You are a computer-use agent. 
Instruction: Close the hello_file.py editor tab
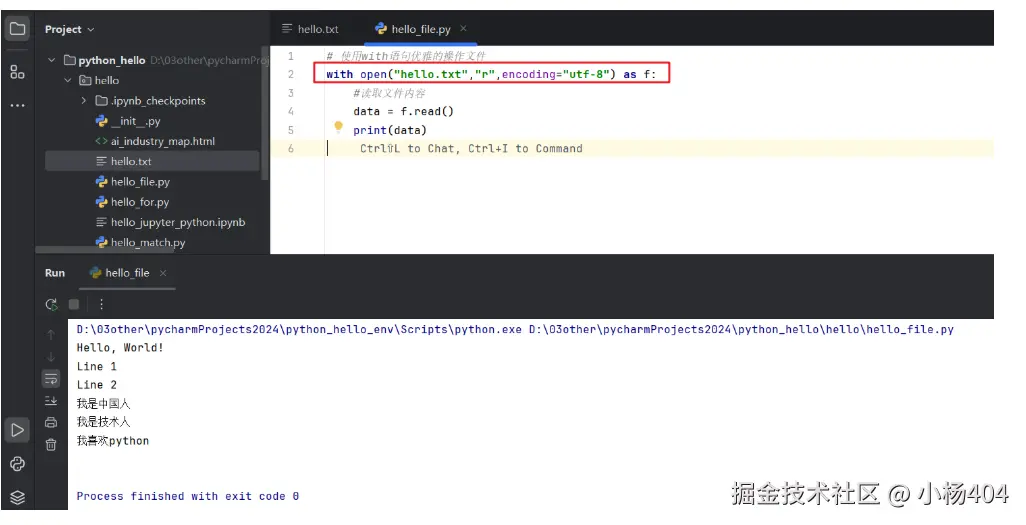point(463,28)
